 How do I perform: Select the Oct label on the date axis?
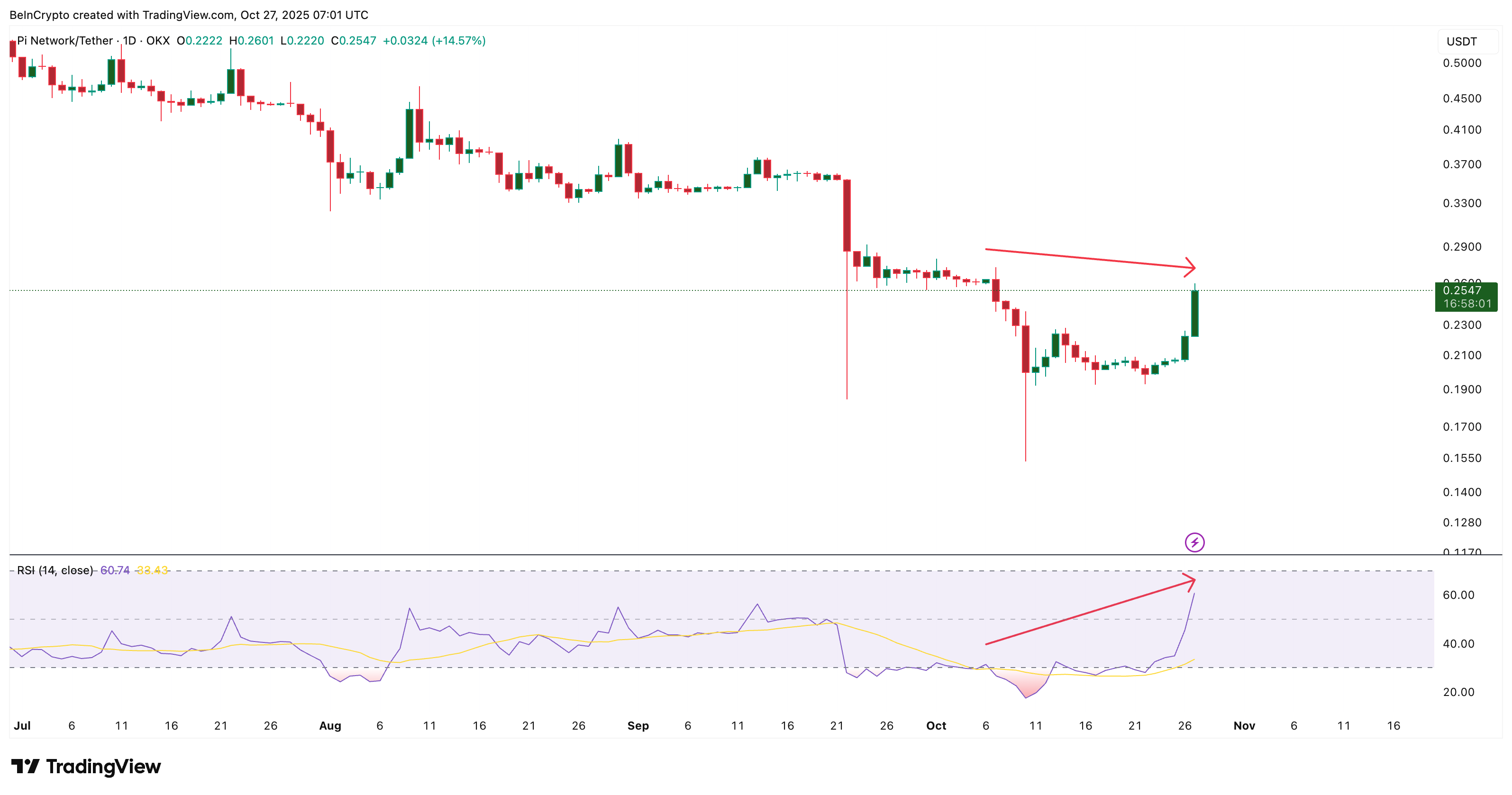coord(936,725)
